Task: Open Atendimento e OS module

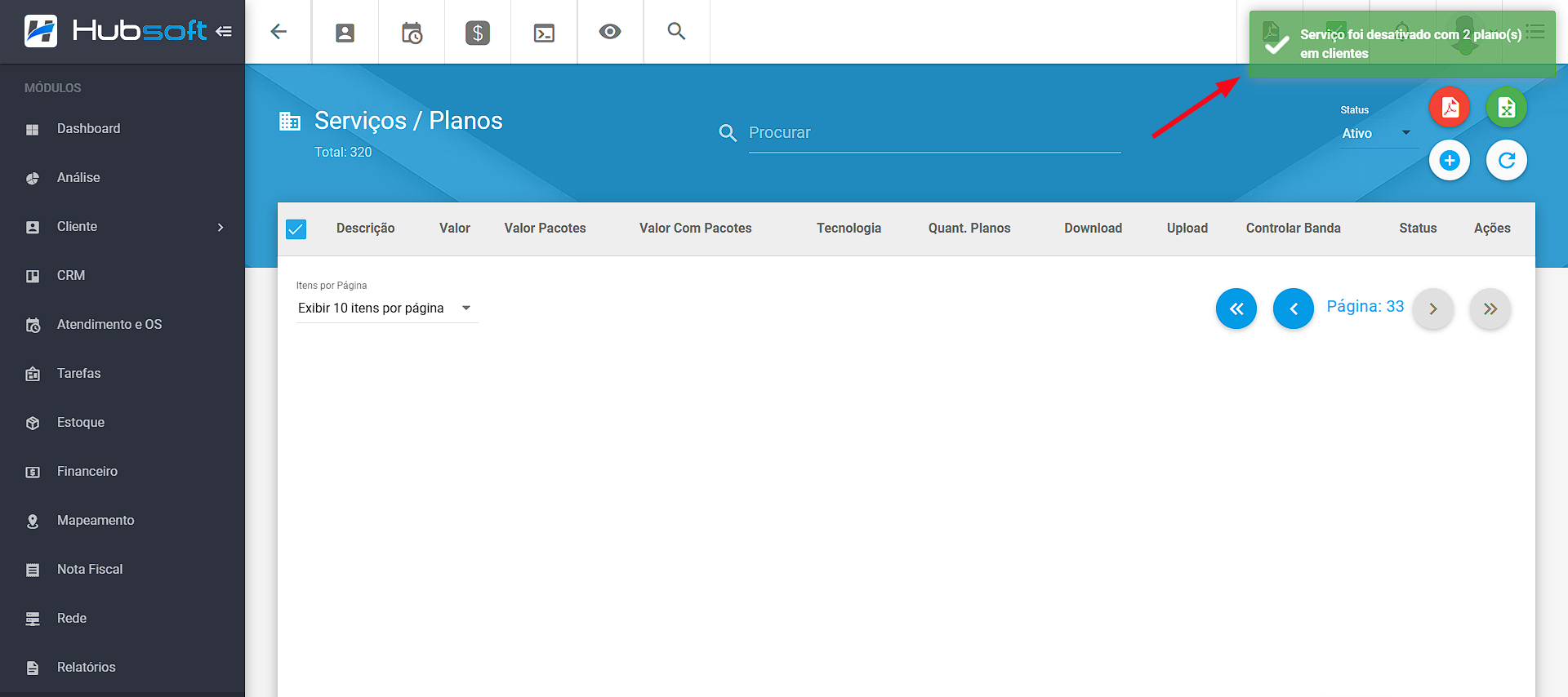Action: coord(122,325)
